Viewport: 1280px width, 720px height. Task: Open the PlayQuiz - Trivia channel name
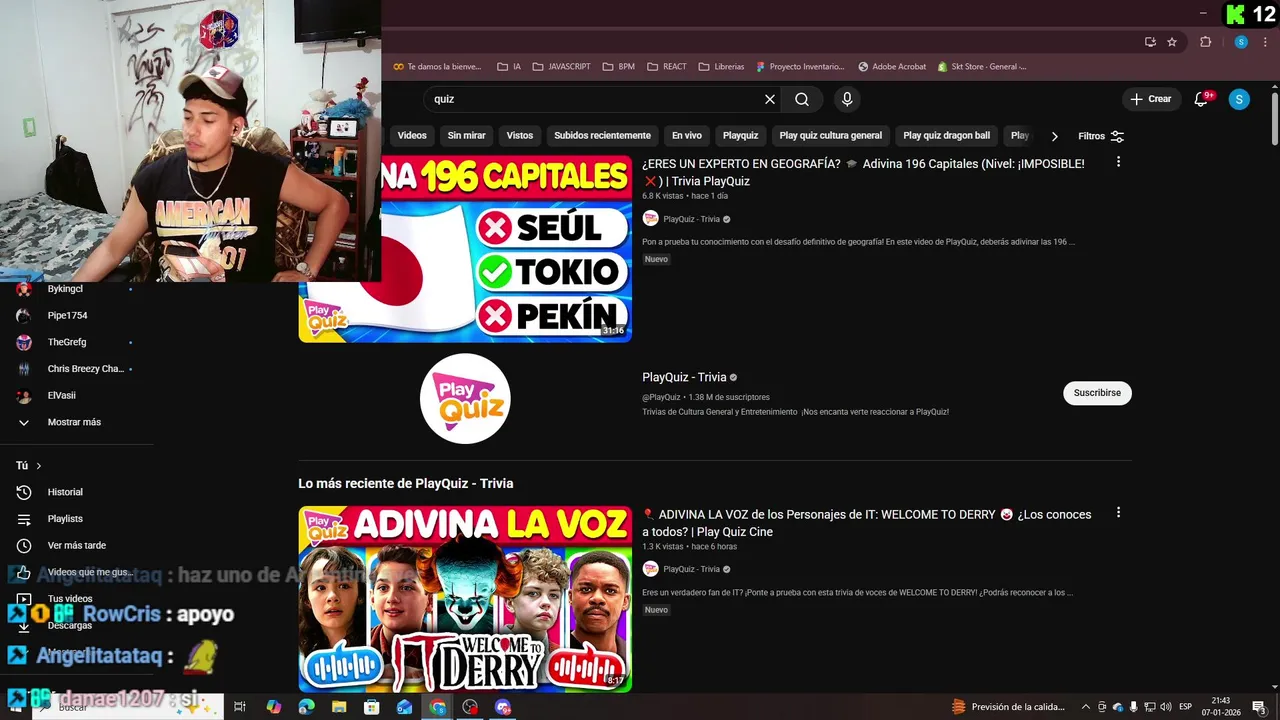pos(684,377)
